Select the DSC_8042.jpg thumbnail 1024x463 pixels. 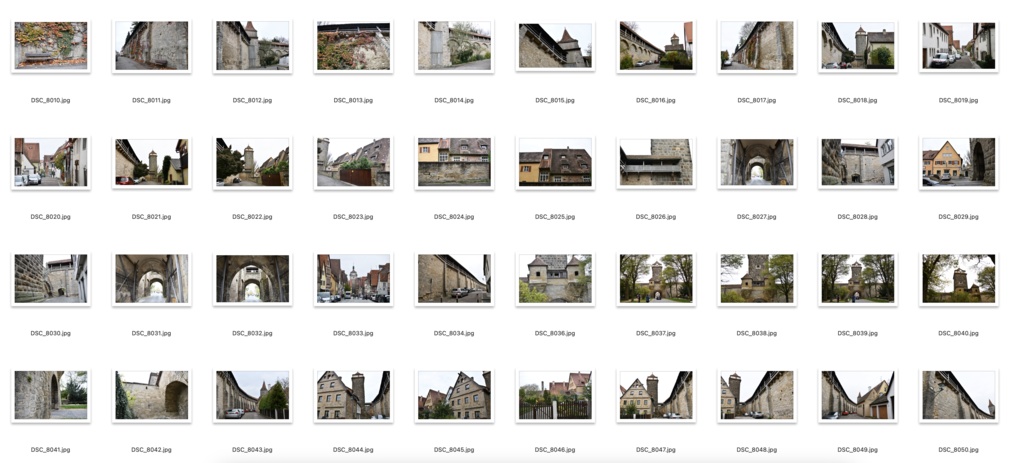click(152, 395)
